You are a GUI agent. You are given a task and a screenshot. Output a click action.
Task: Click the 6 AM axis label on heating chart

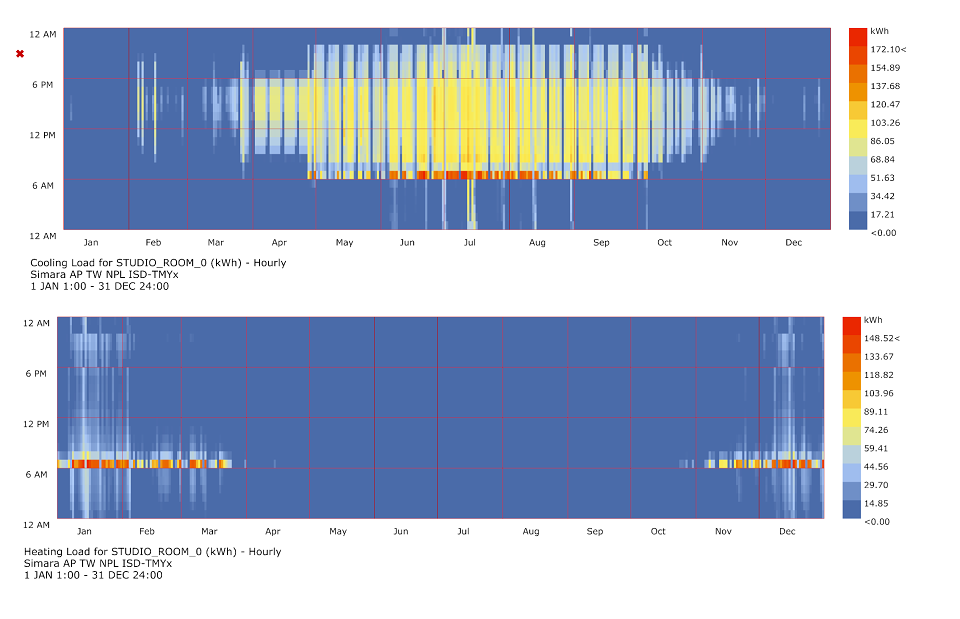coord(36,475)
